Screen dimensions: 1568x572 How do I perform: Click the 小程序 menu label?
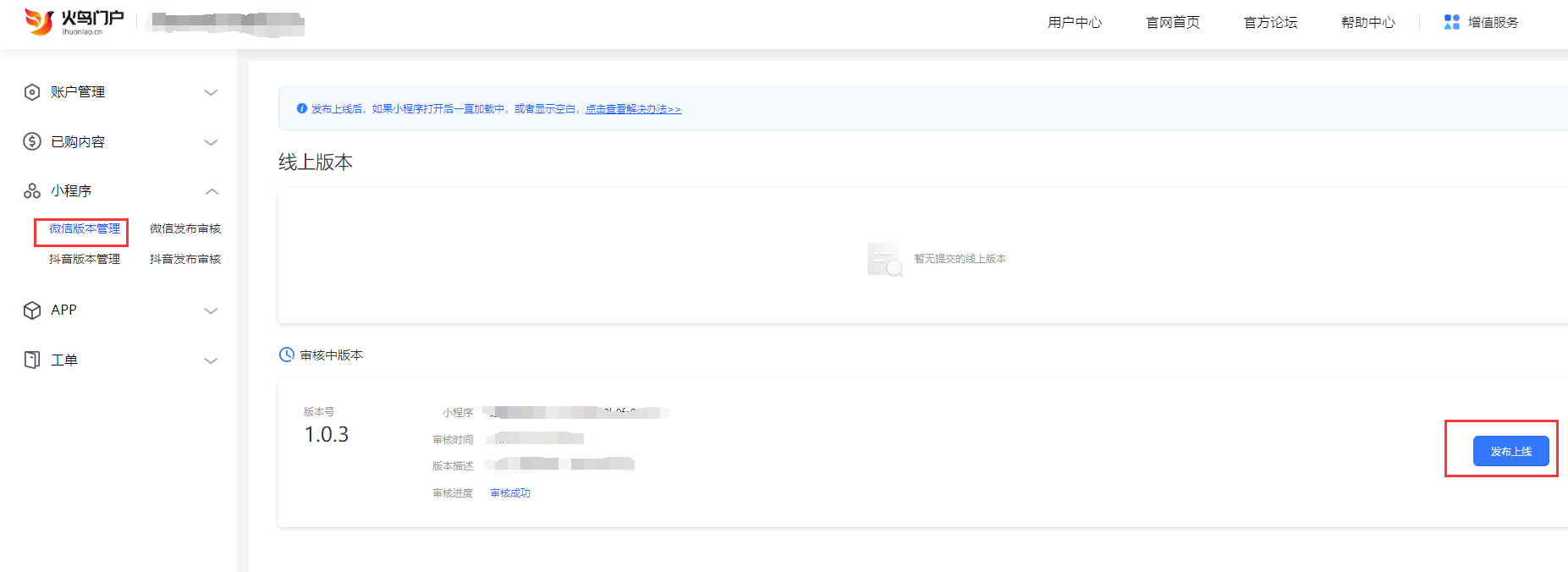tap(71, 191)
